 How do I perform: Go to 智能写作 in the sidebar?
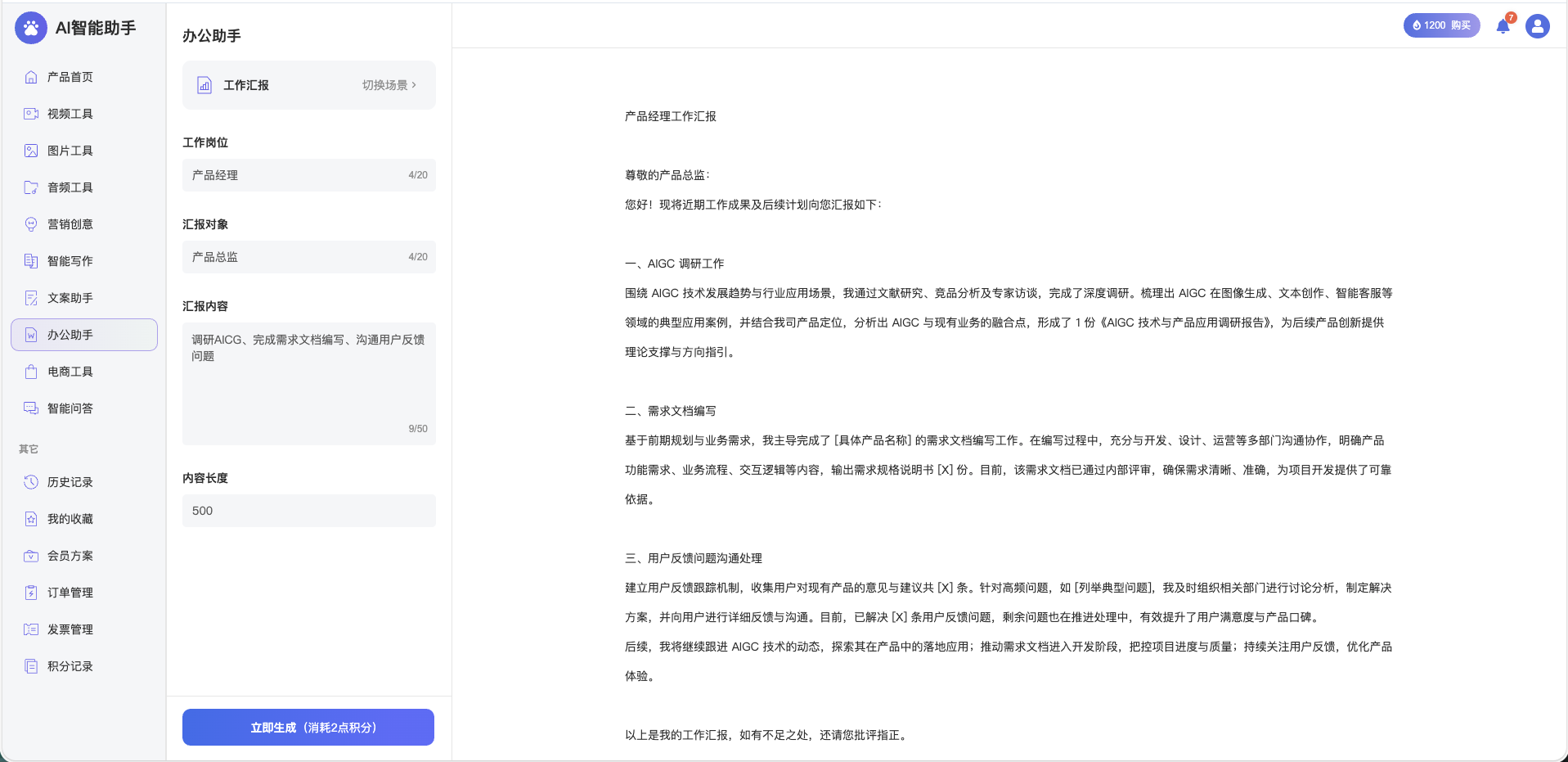(x=70, y=261)
